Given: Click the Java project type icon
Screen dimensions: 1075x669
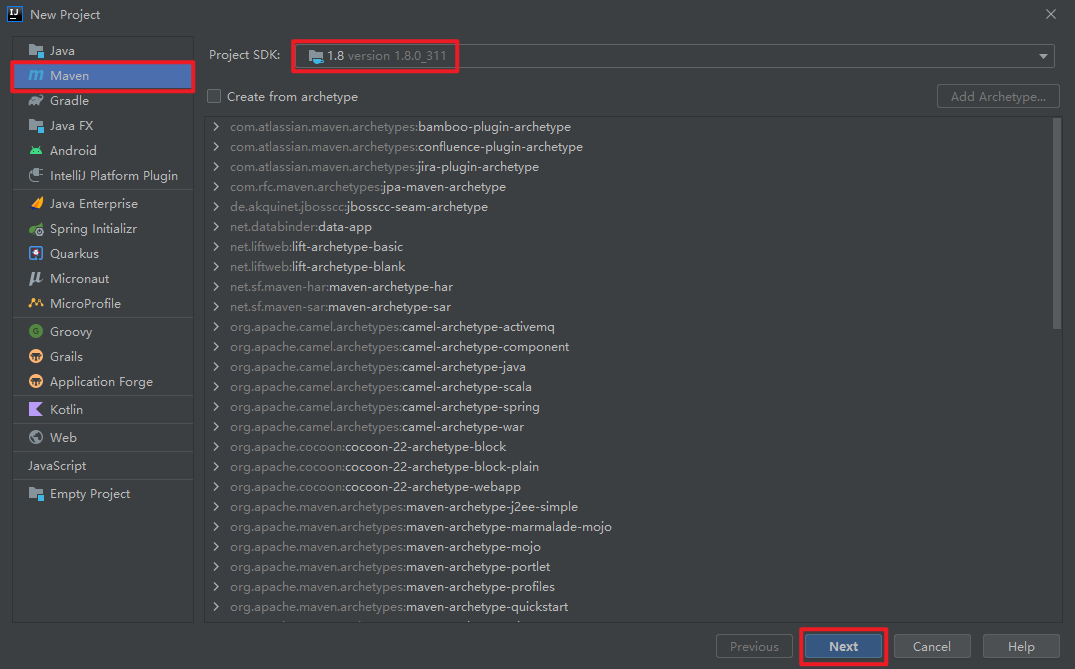Looking at the screenshot, I should (x=36, y=51).
